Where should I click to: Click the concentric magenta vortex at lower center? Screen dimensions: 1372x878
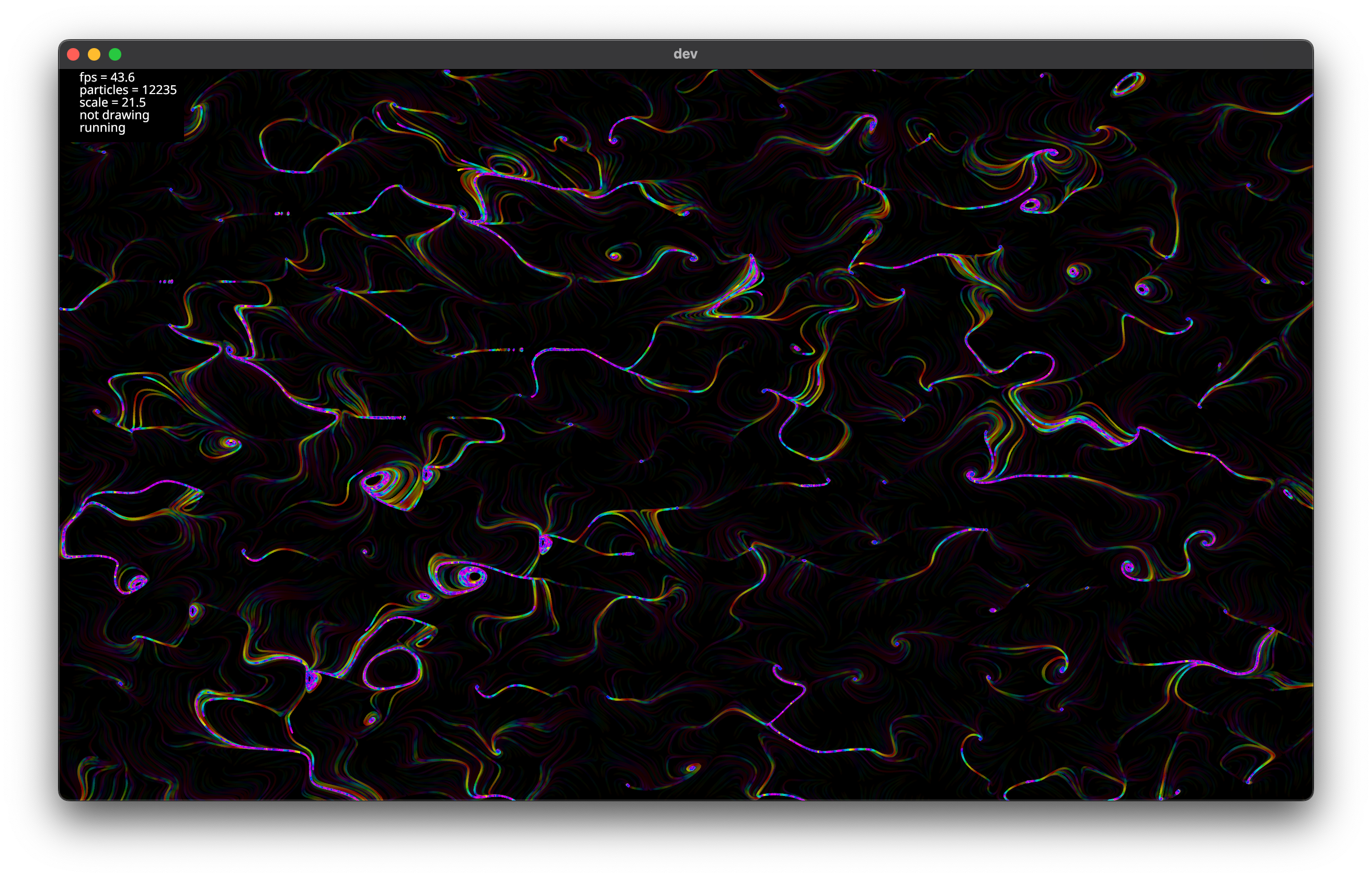(471, 576)
